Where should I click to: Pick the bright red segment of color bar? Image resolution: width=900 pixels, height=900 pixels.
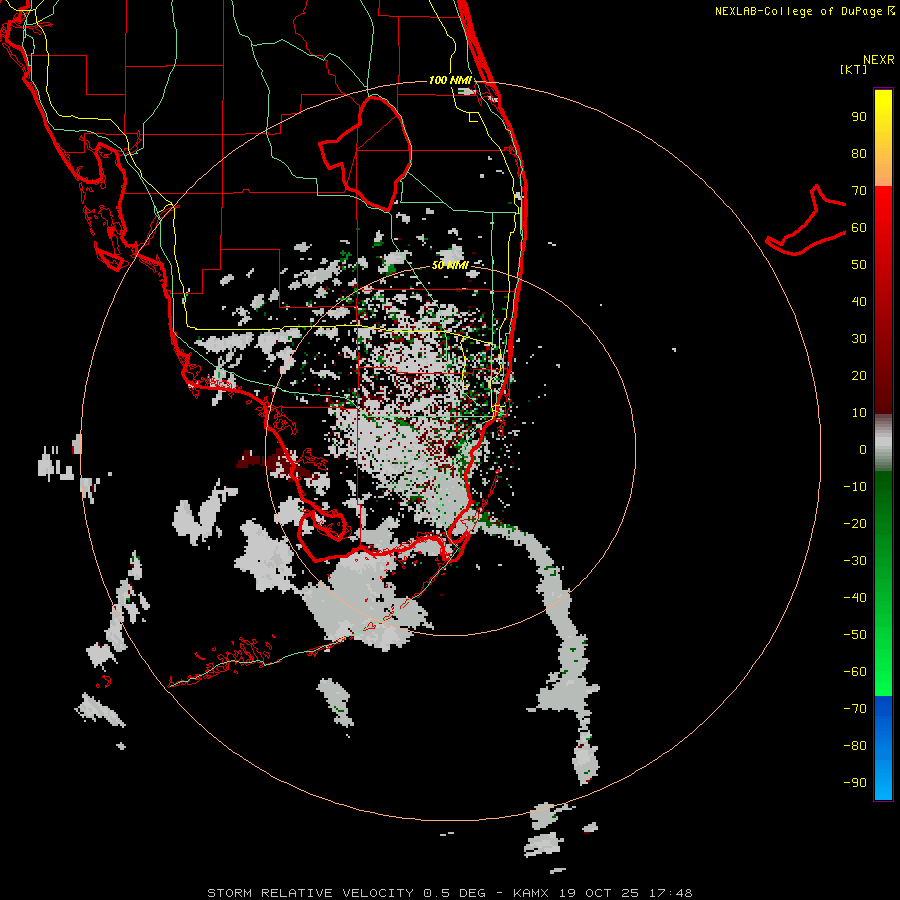click(883, 210)
